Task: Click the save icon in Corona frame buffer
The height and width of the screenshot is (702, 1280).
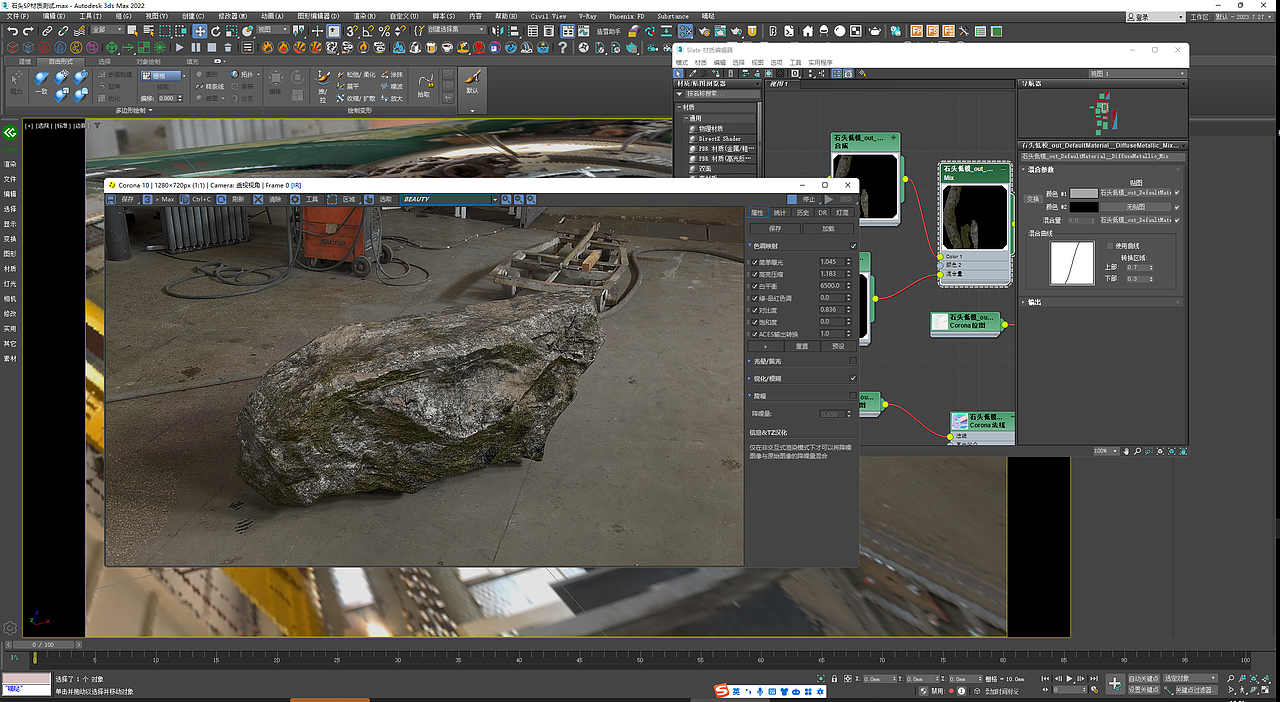Action: pos(112,200)
